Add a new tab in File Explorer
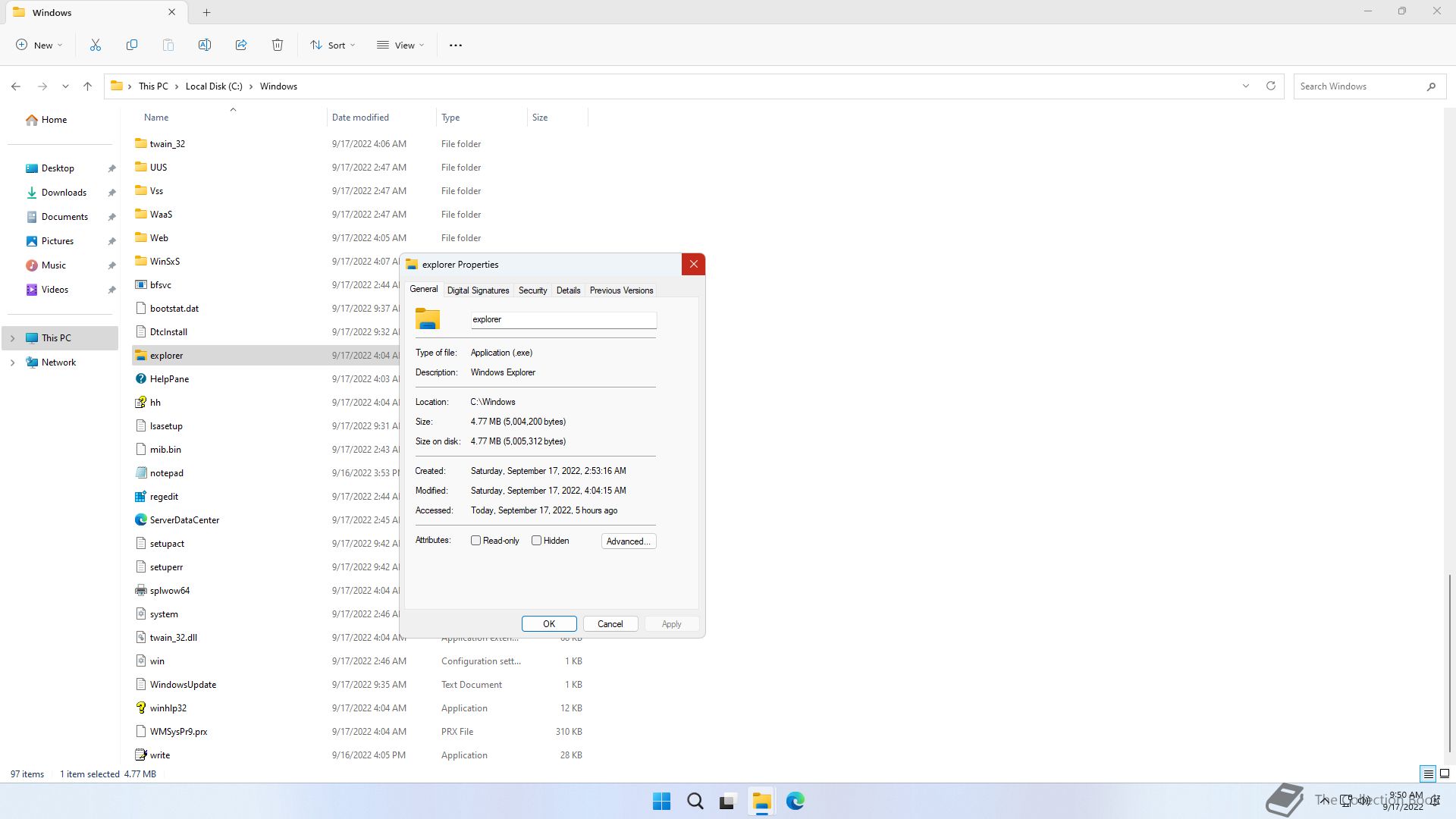Screen dimensions: 1456x819 pyautogui.click(x=206, y=13)
